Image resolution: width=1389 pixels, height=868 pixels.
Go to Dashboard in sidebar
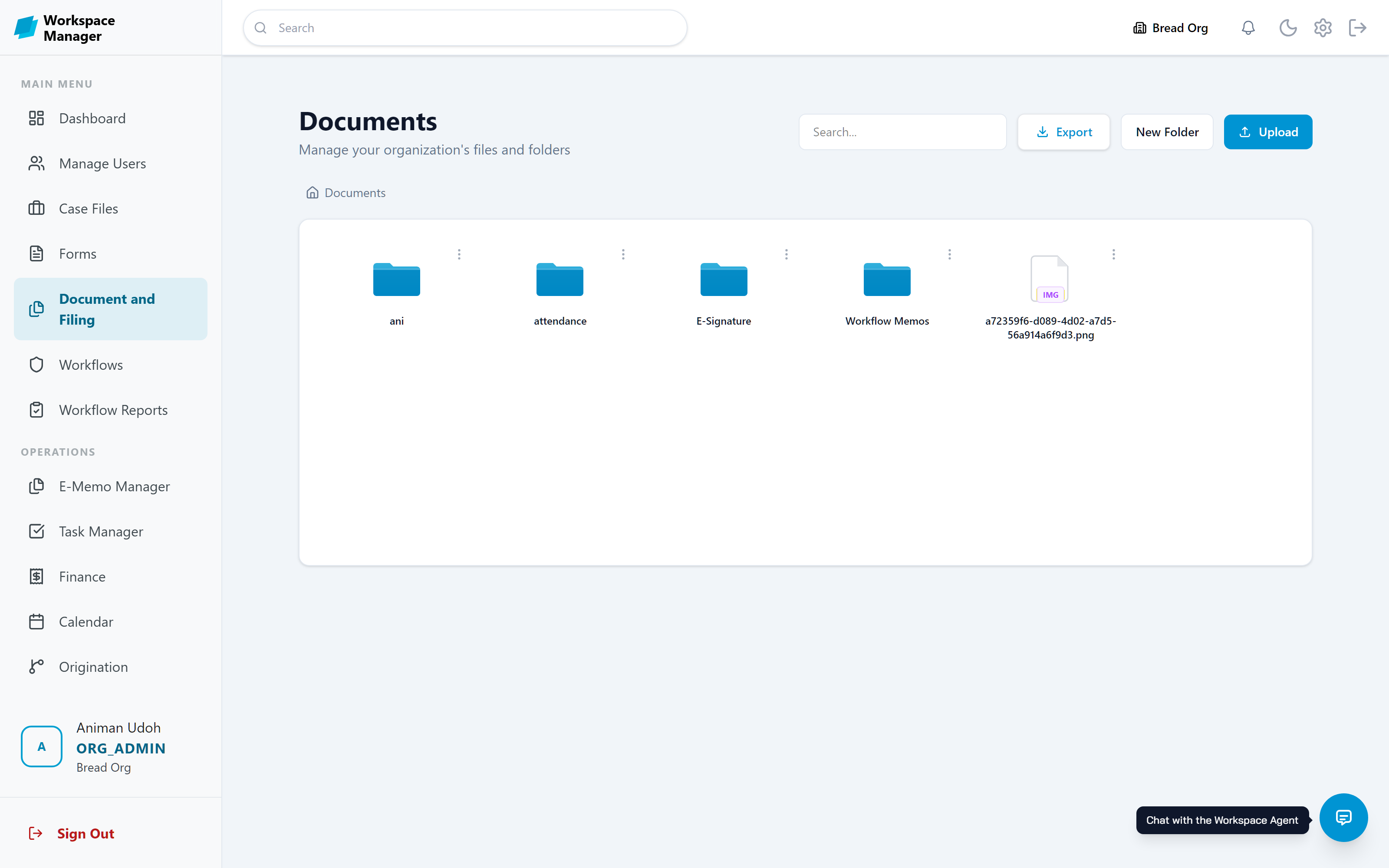(110, 118)
